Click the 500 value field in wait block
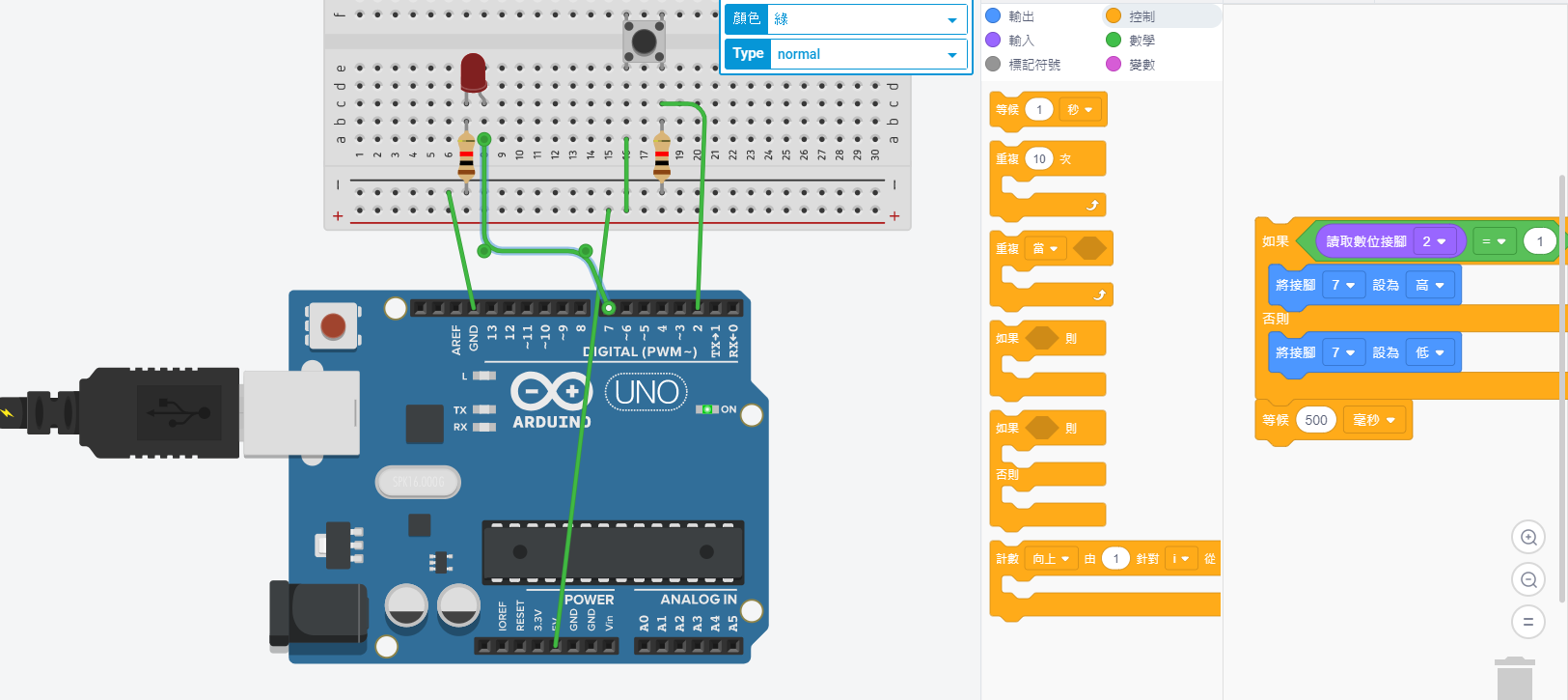Screen dimensions: 1568x700 (1316, 420)
